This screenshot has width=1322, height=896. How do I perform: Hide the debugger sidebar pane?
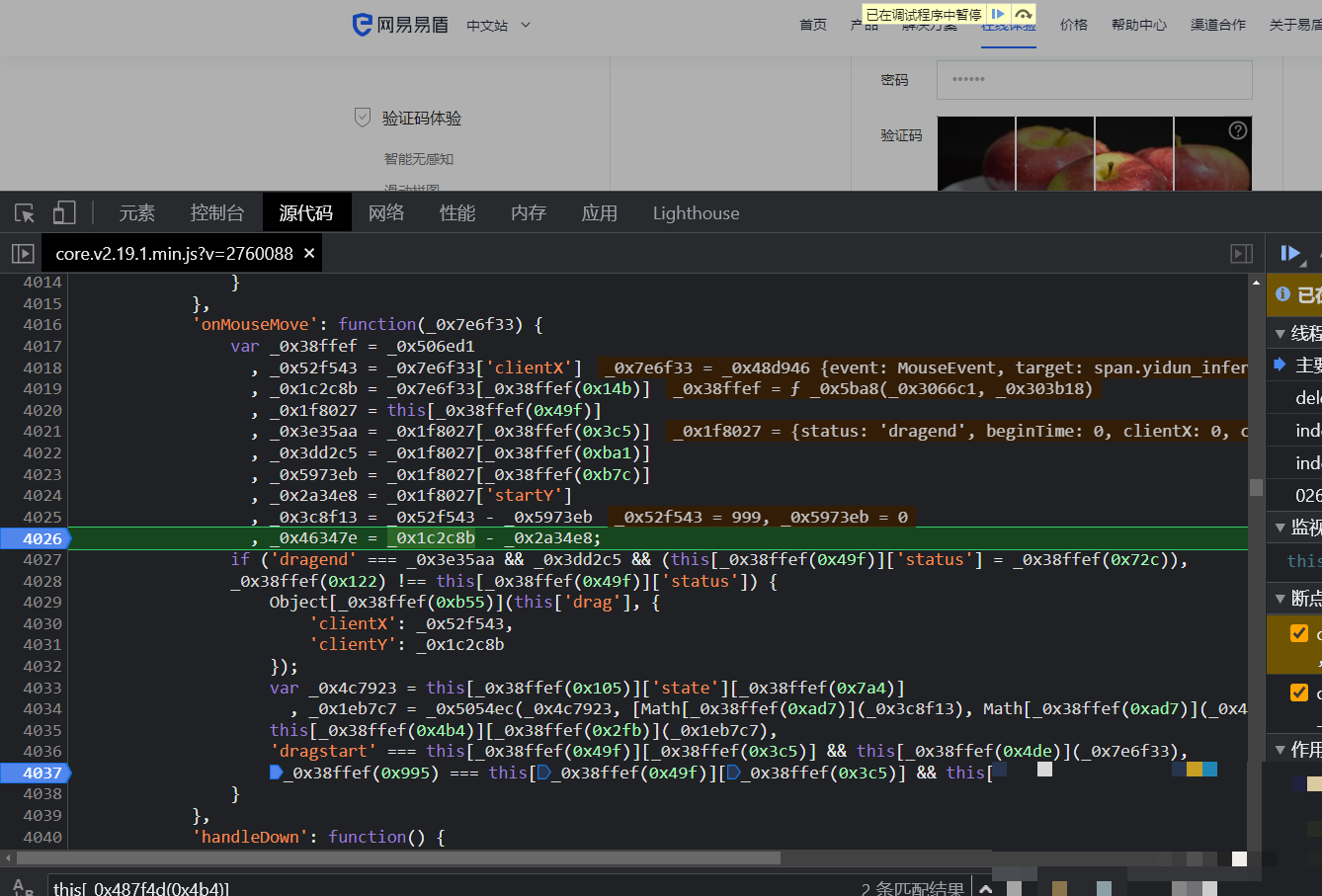pyautogui.click(x=1242, y=254)
